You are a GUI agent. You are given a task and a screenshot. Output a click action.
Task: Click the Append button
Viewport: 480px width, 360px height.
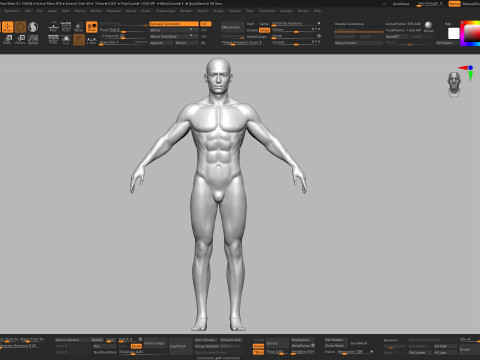pyautogui.click(x=161, y=43)
